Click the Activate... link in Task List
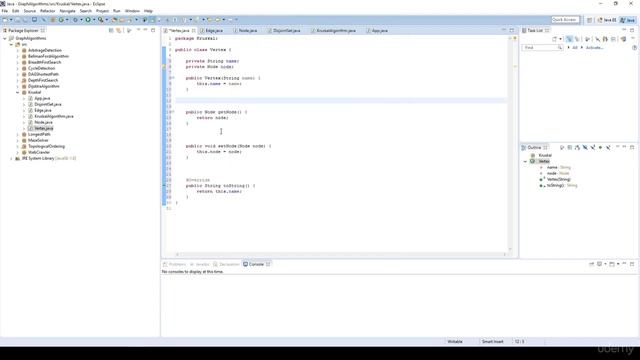This screenshot has width=640, height=360. [594, 48]
